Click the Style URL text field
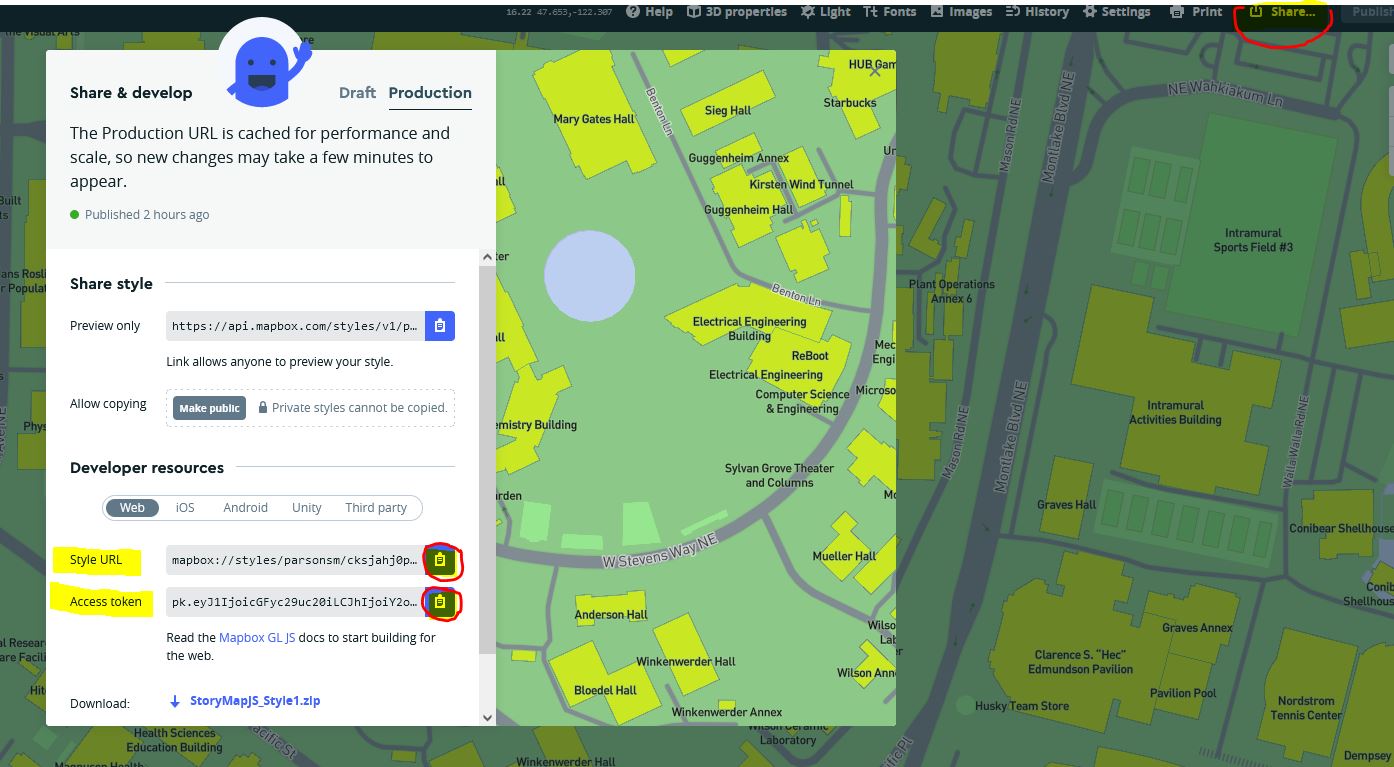Viewport: 1394px width, 767px height. pos(296,560)
